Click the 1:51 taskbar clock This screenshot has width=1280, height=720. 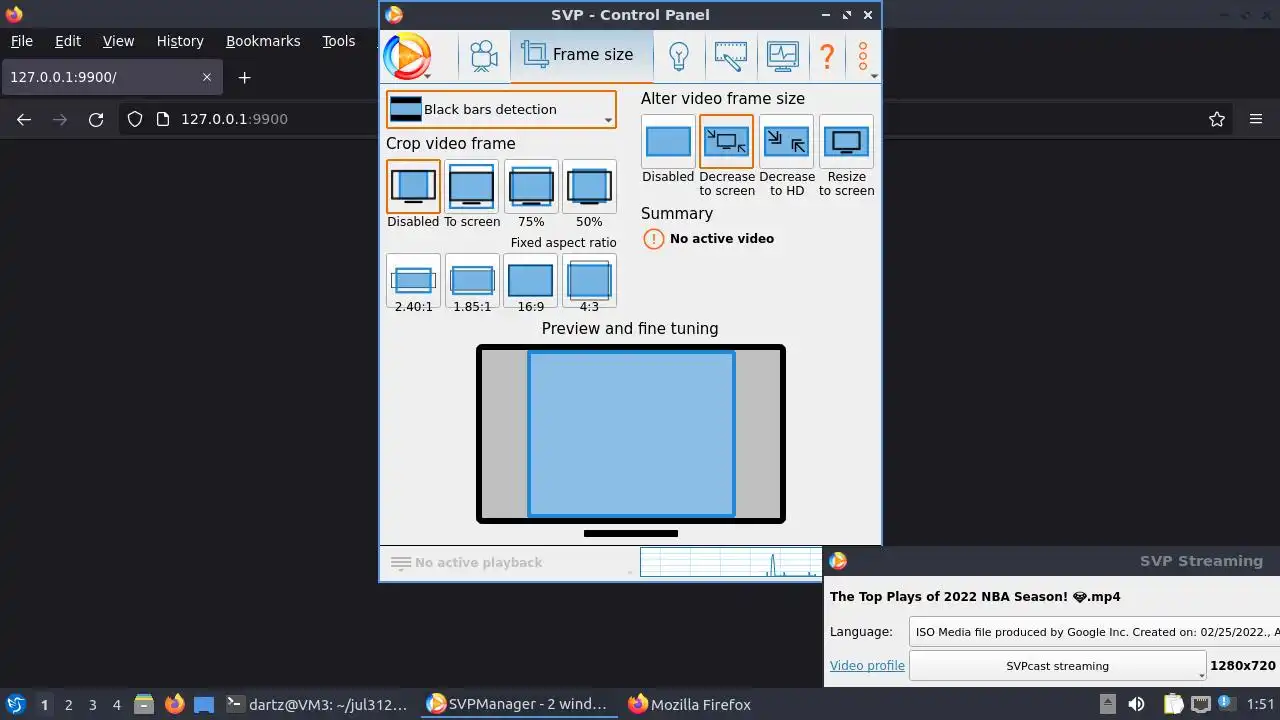pyautogui.click(x=1260, y=704)
